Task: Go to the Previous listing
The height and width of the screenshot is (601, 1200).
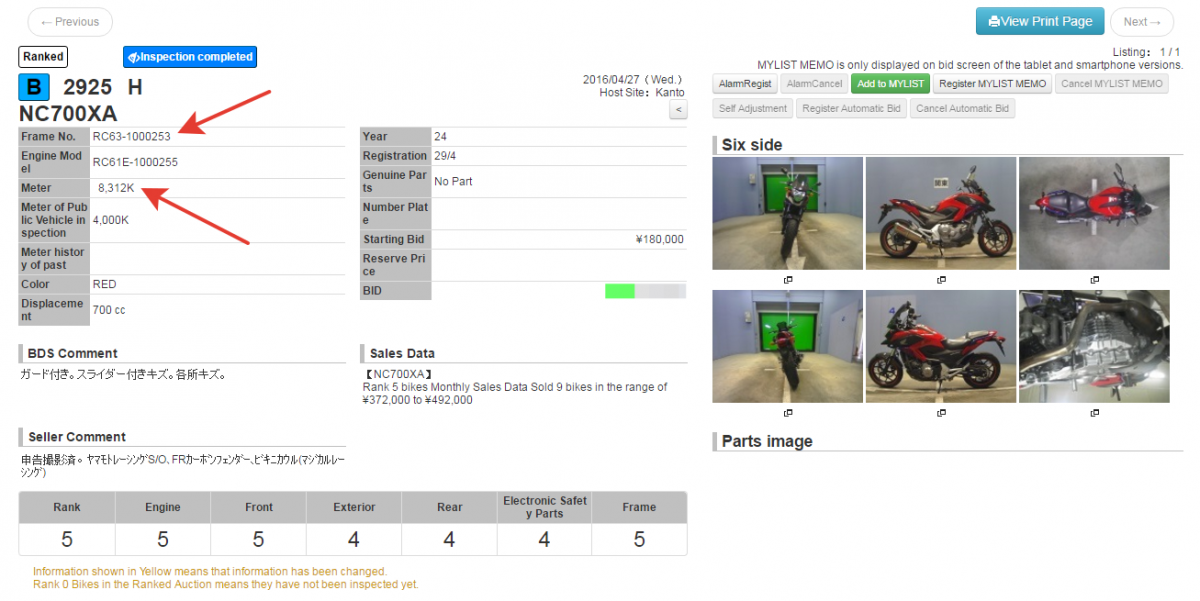Action: pyautogui.click(x=70, y=22)
